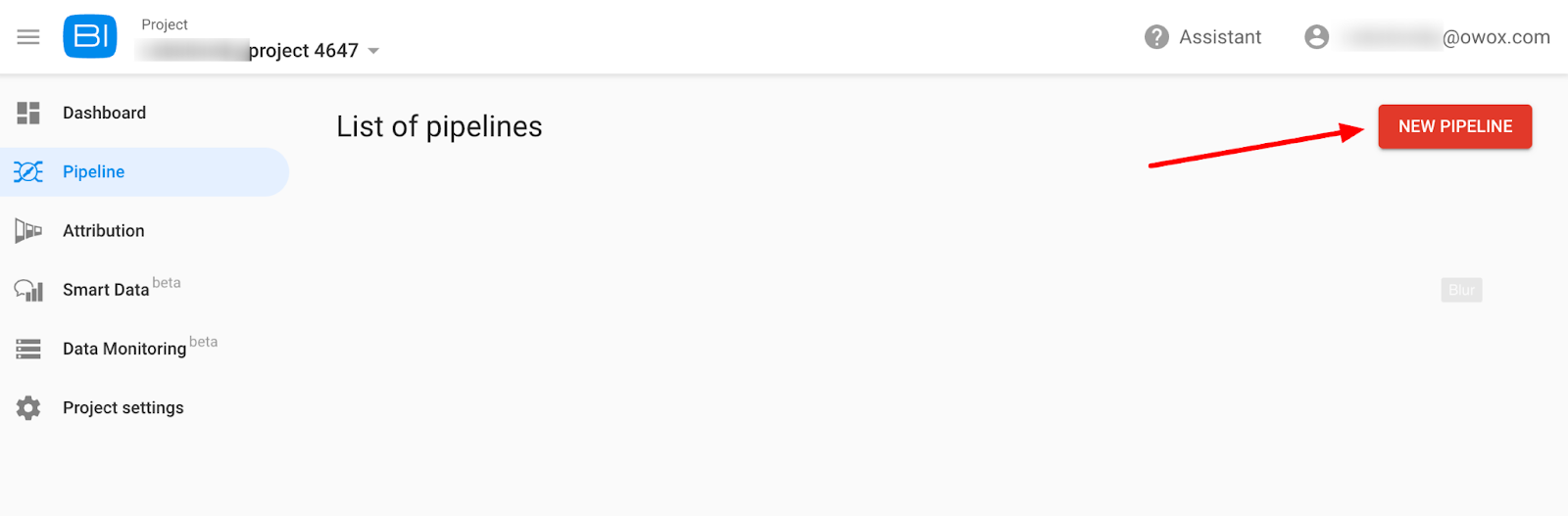The height and width of the screenshot is (516, 1568).
Task: Click the Attribution funnel icon
Action: coord(28,231)
